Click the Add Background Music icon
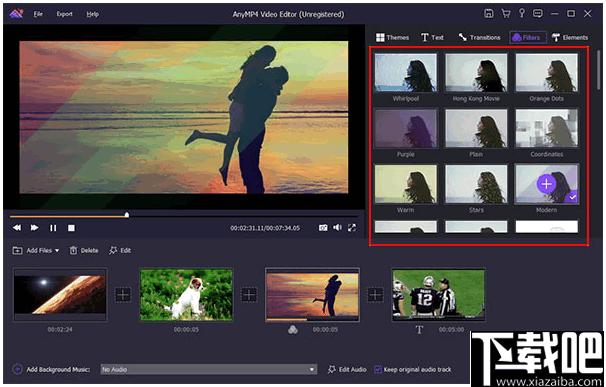The height and width of the screenshot is (387, 606). click(17, 369)
